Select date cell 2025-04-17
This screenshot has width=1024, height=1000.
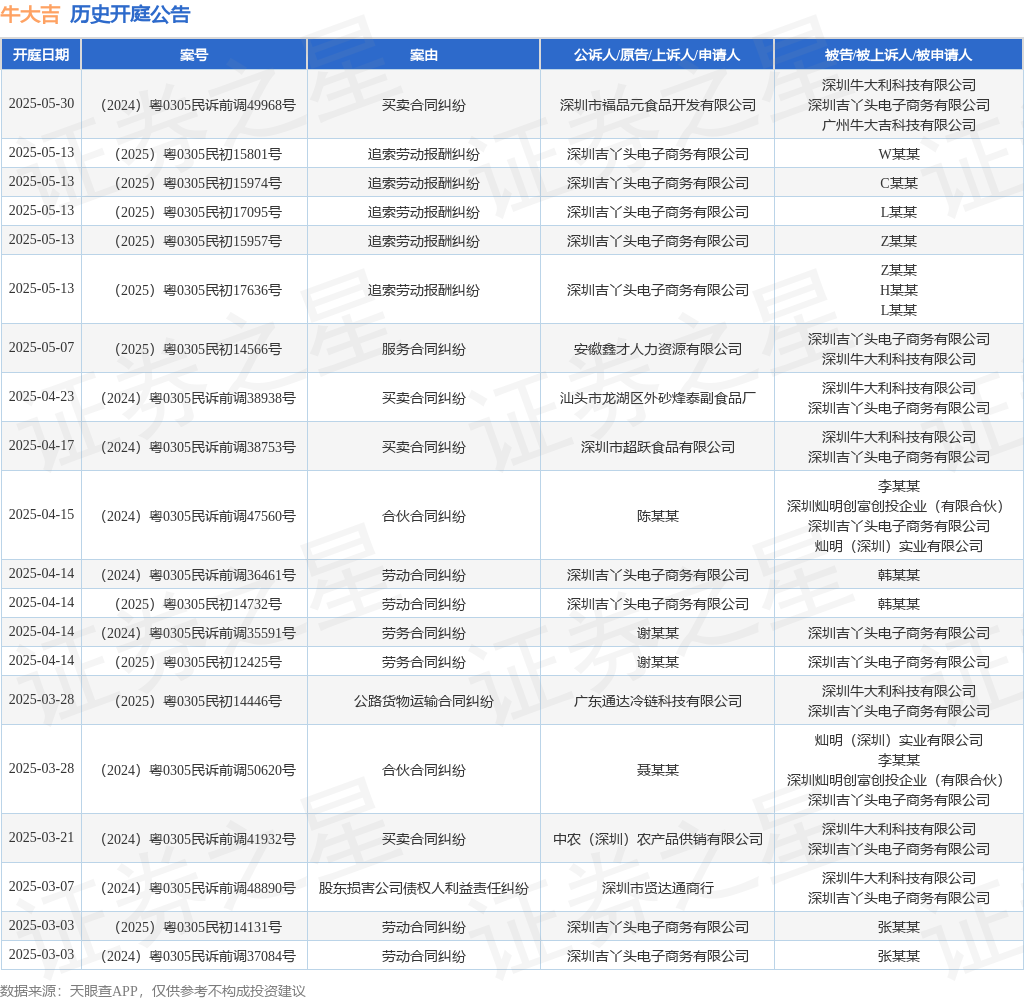[x=41, y=445]
